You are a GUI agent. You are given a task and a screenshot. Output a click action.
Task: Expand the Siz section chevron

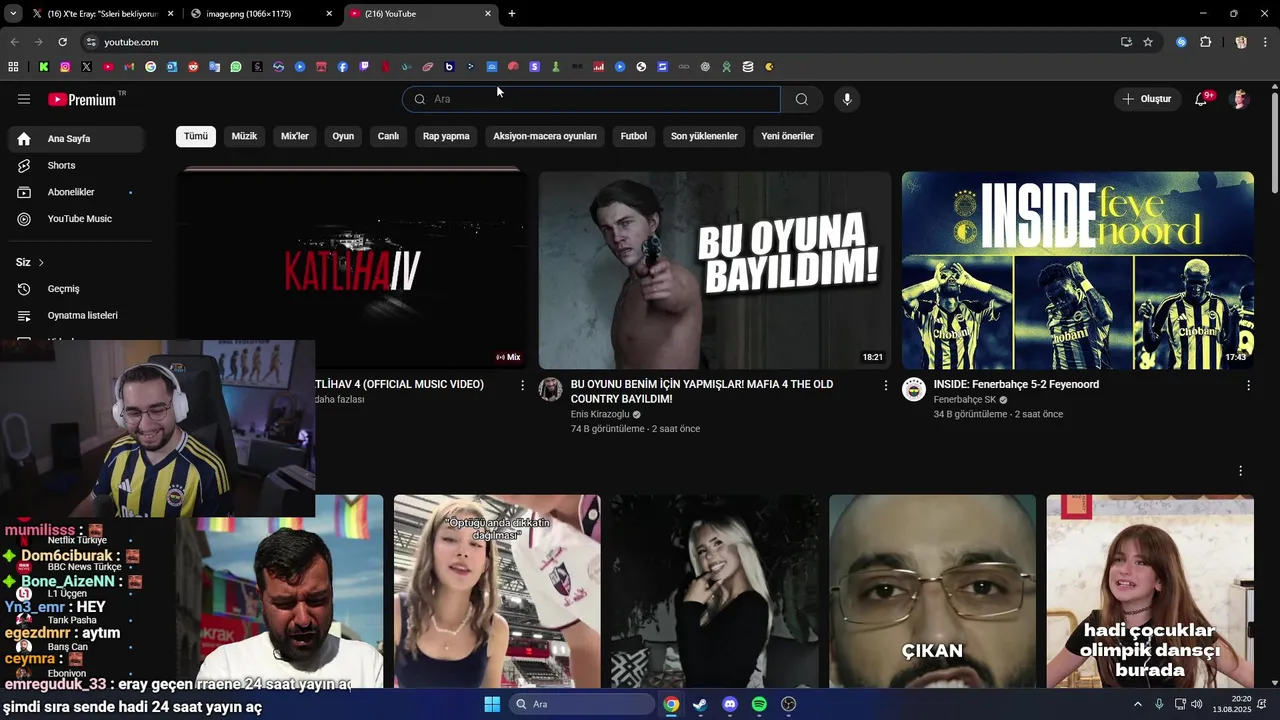tap(41, 262)
